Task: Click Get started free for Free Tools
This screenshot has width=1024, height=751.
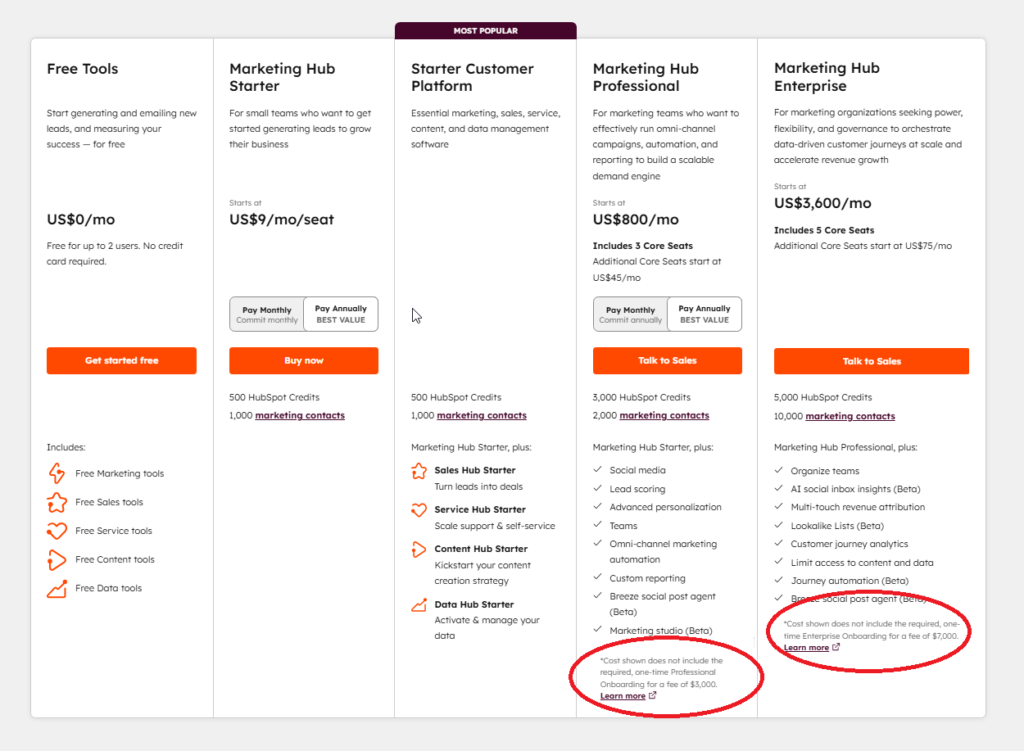Action: pos(121,361)
